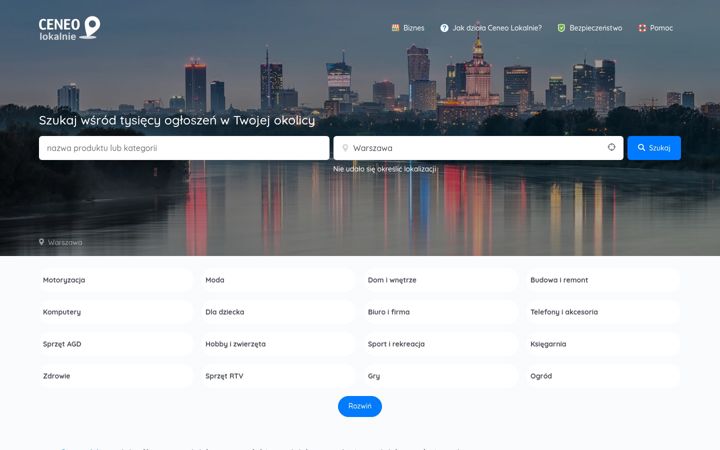Click the question mark help icon
The height and width of the screenshot is (450, 720).
(x=444, y=28)
